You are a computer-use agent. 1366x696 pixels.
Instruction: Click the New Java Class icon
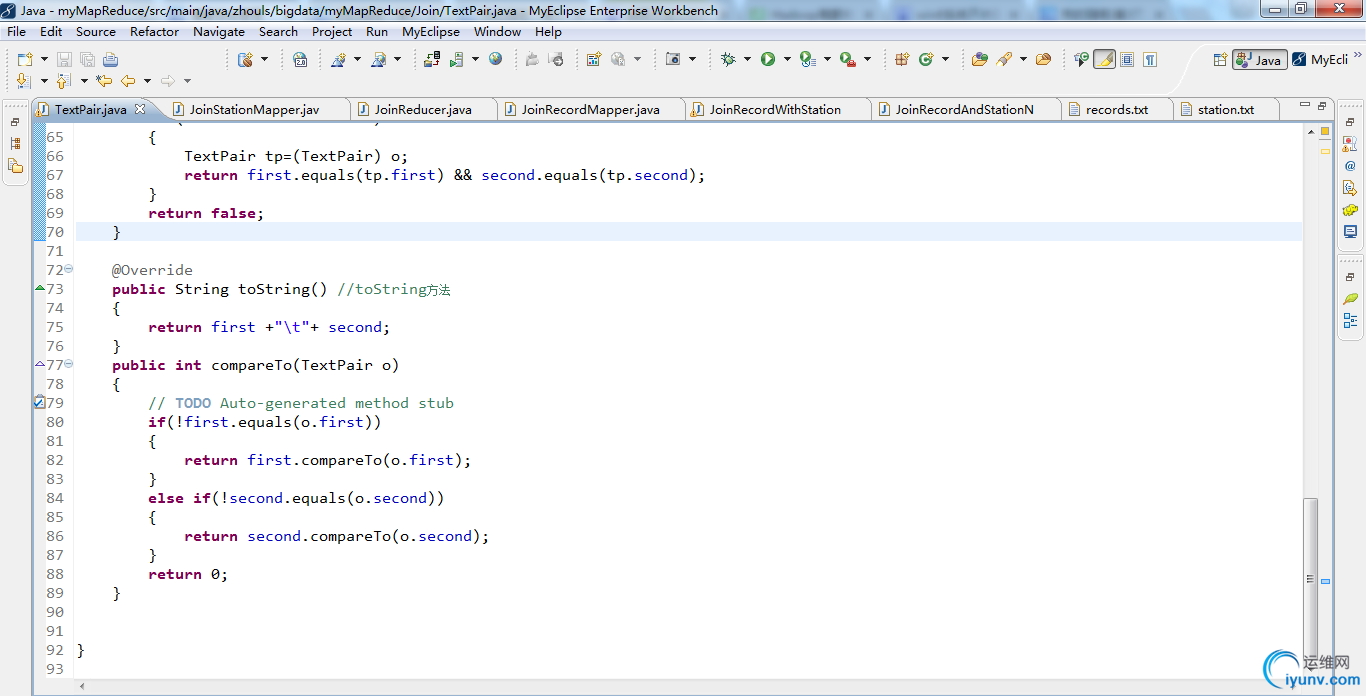926,60
